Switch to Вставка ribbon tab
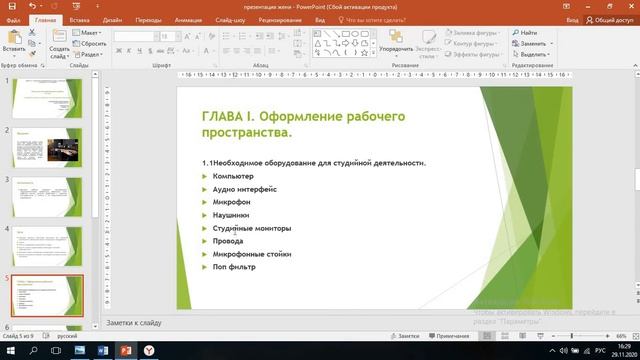 pos(79,20)
